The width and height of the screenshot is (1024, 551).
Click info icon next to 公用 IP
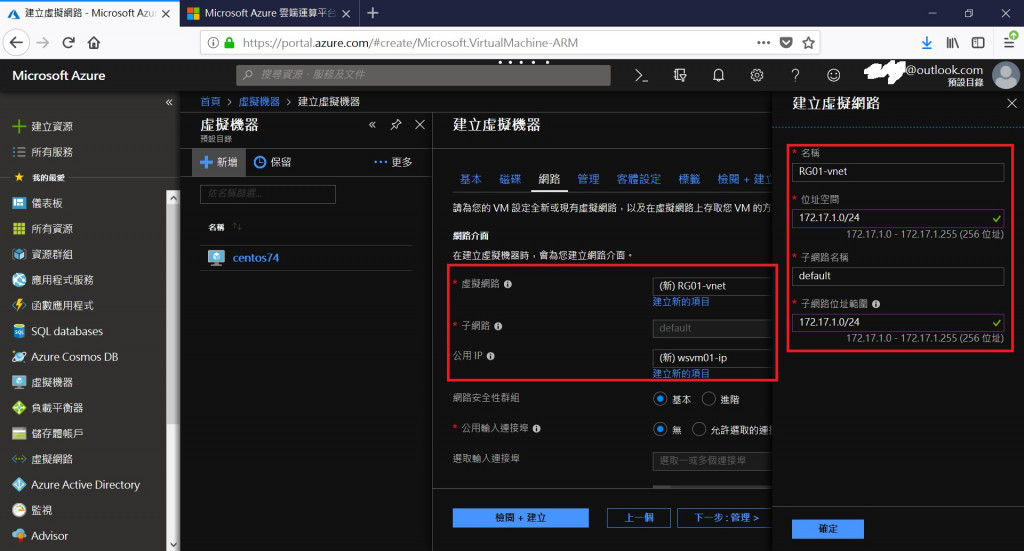tap(490, 356)
